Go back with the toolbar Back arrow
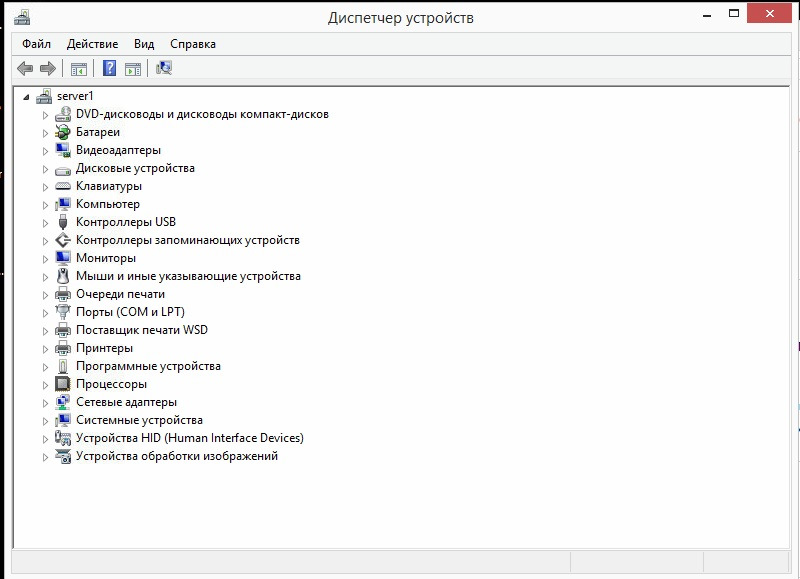The image size is (800, 579). point(25,68)
